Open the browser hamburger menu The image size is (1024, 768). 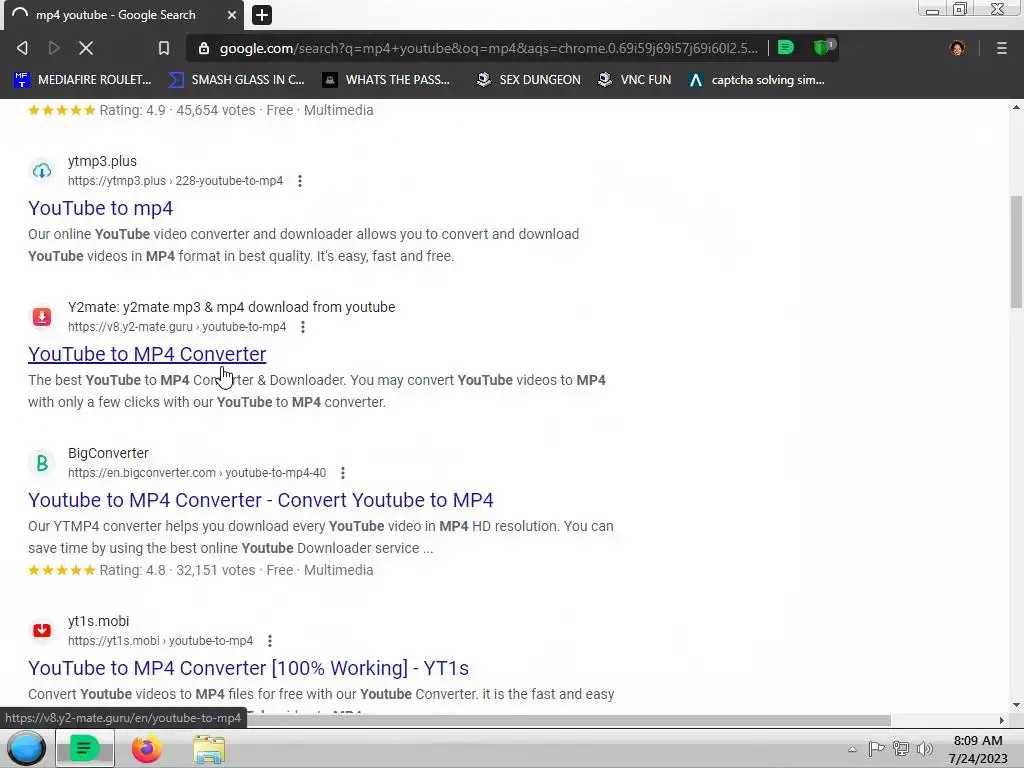click(1001, 48)
